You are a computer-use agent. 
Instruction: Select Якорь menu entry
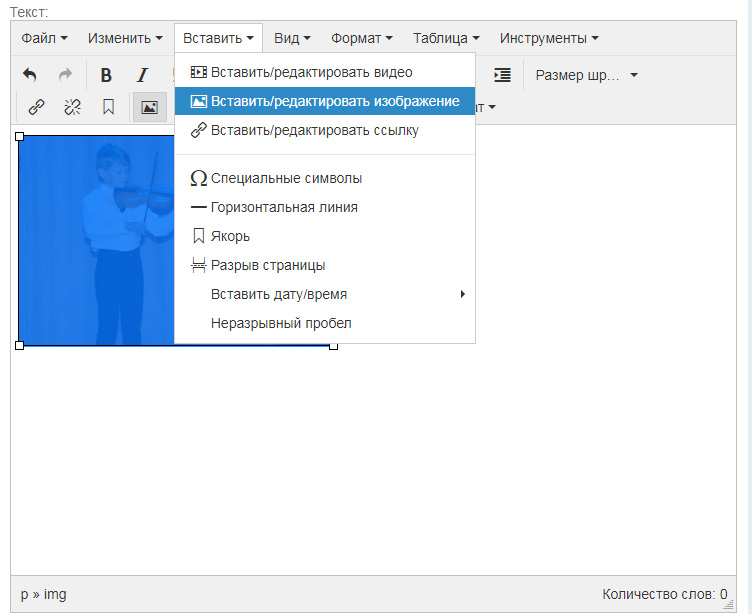(x=325, y=236)
